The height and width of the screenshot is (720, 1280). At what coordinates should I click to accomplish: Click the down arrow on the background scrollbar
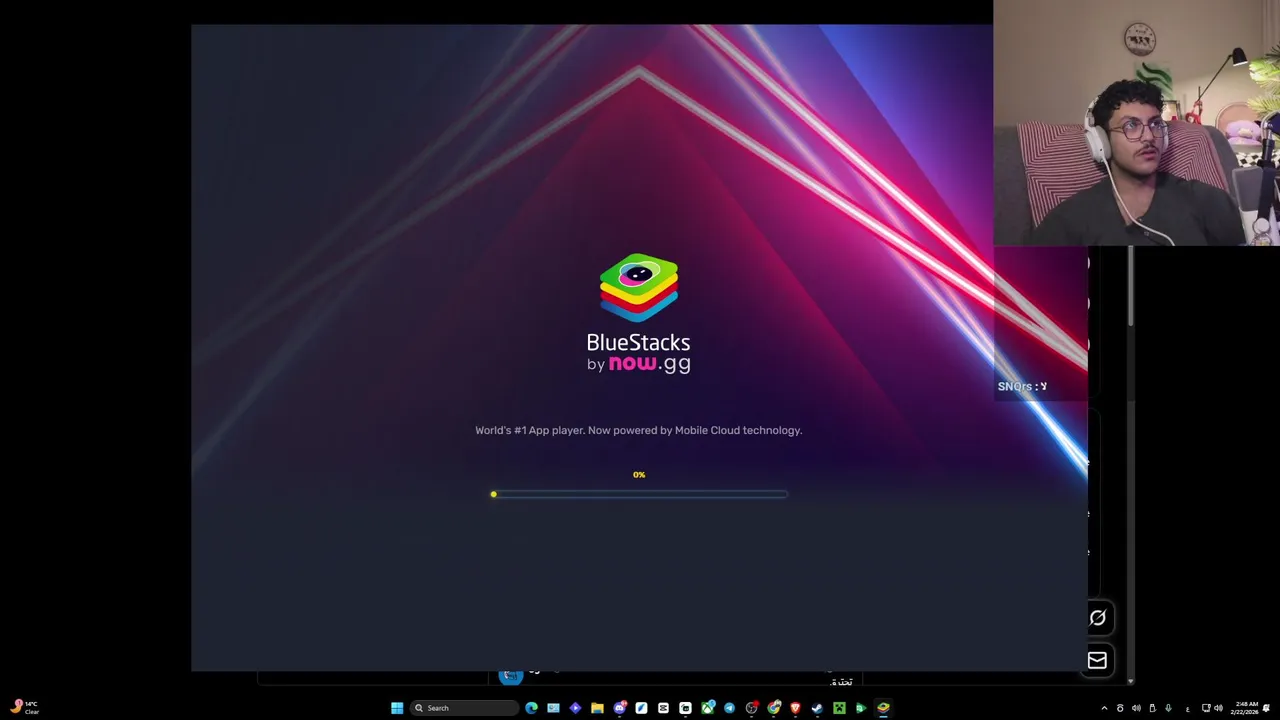pyautogui.click(x=1130, y=681)
